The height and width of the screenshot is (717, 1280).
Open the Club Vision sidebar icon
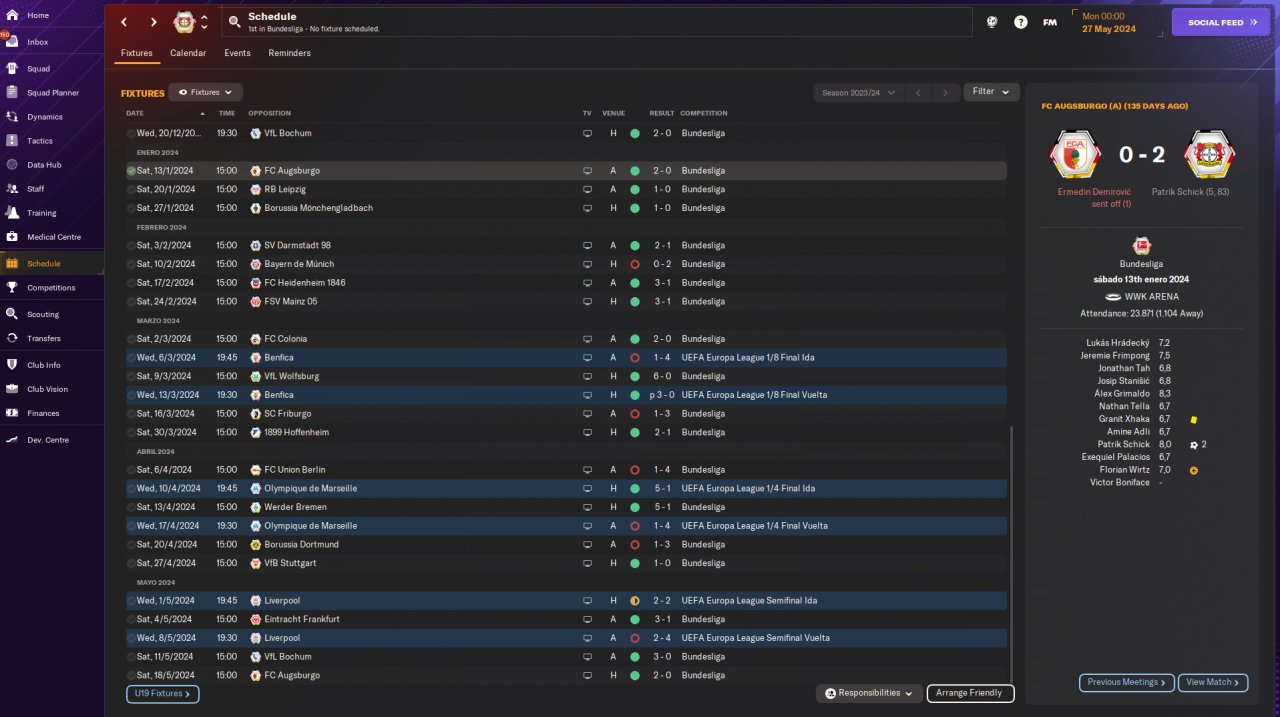click(x=12, y=389)
